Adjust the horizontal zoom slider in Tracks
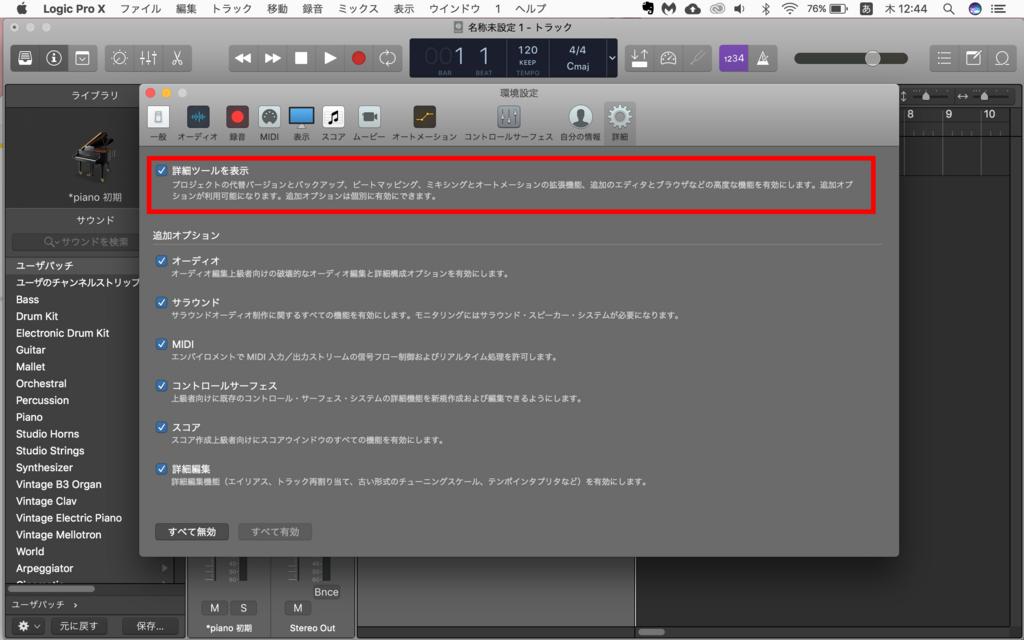This screenshot has width=1024, height=640. (984, 96)
